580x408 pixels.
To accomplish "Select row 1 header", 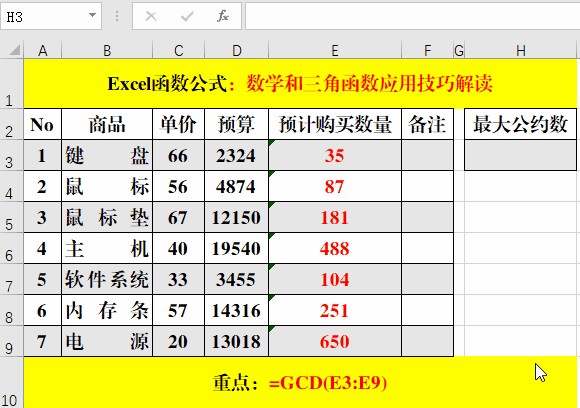I will (x=12, y=84).
